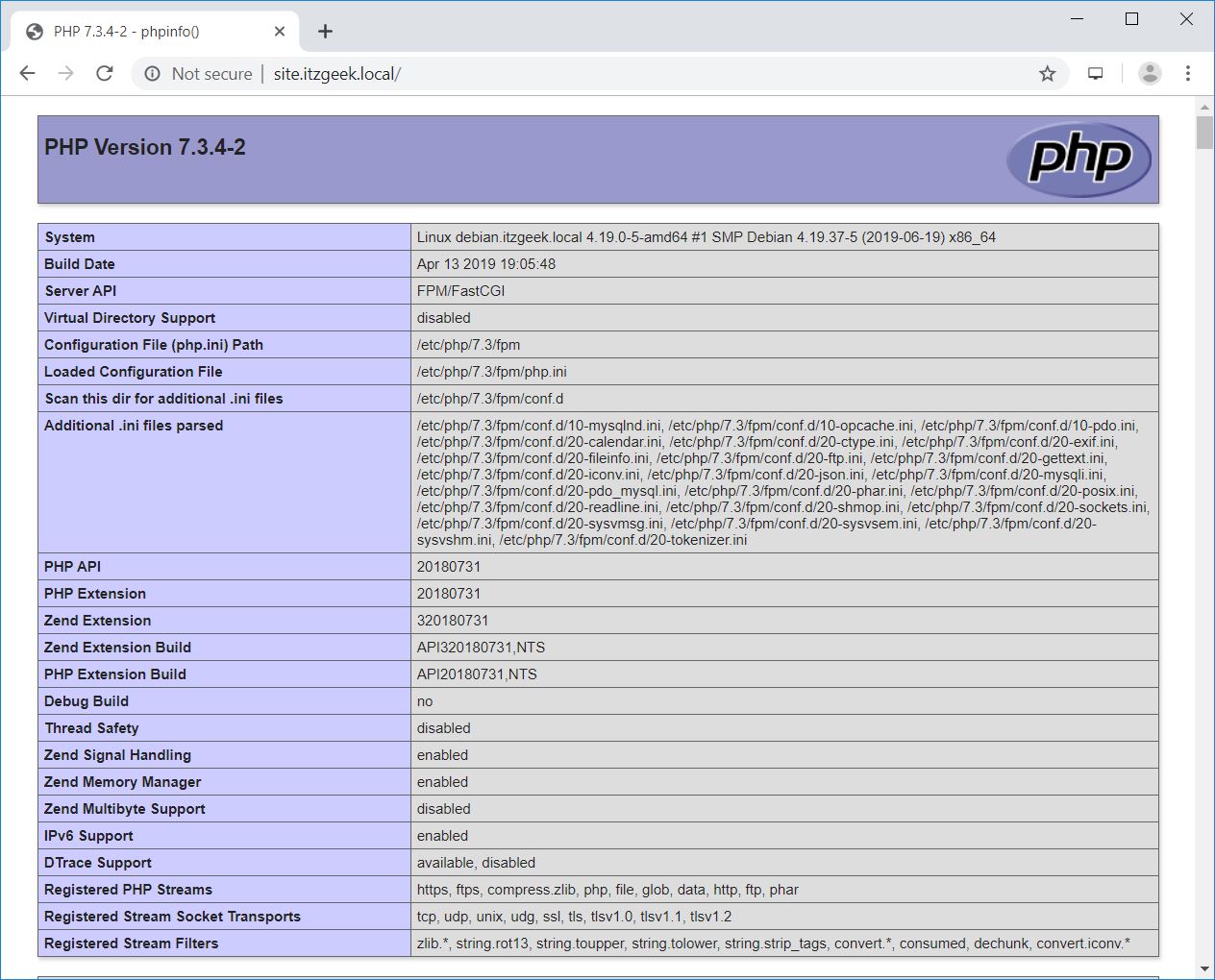Click the Linux debian.itzgeek.local system value
Screen dimensions: 1215x980
pyautogui.click(x=707, y=237)
